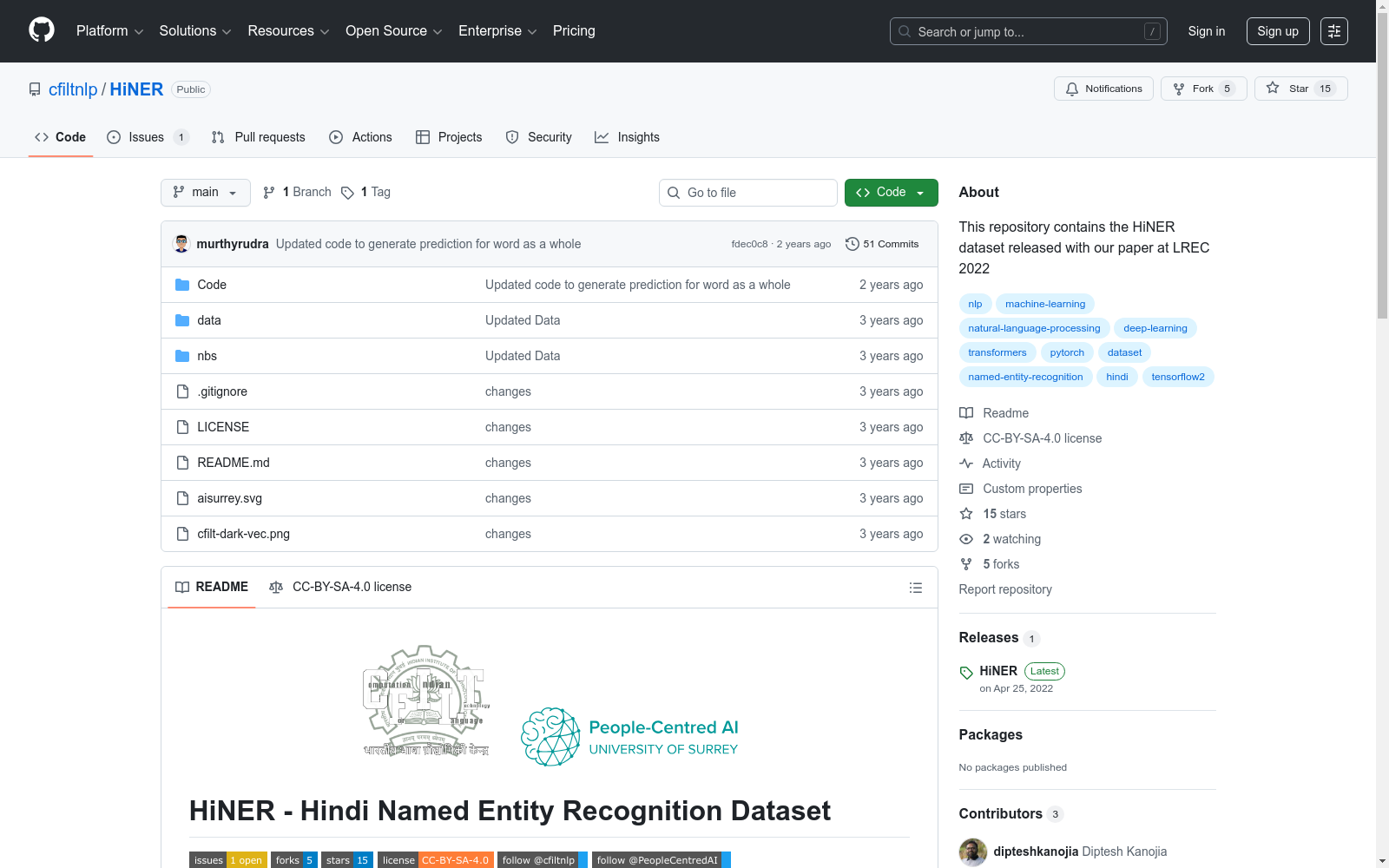Click the People-Centred AI Surrey logo

tap(629, 737)
